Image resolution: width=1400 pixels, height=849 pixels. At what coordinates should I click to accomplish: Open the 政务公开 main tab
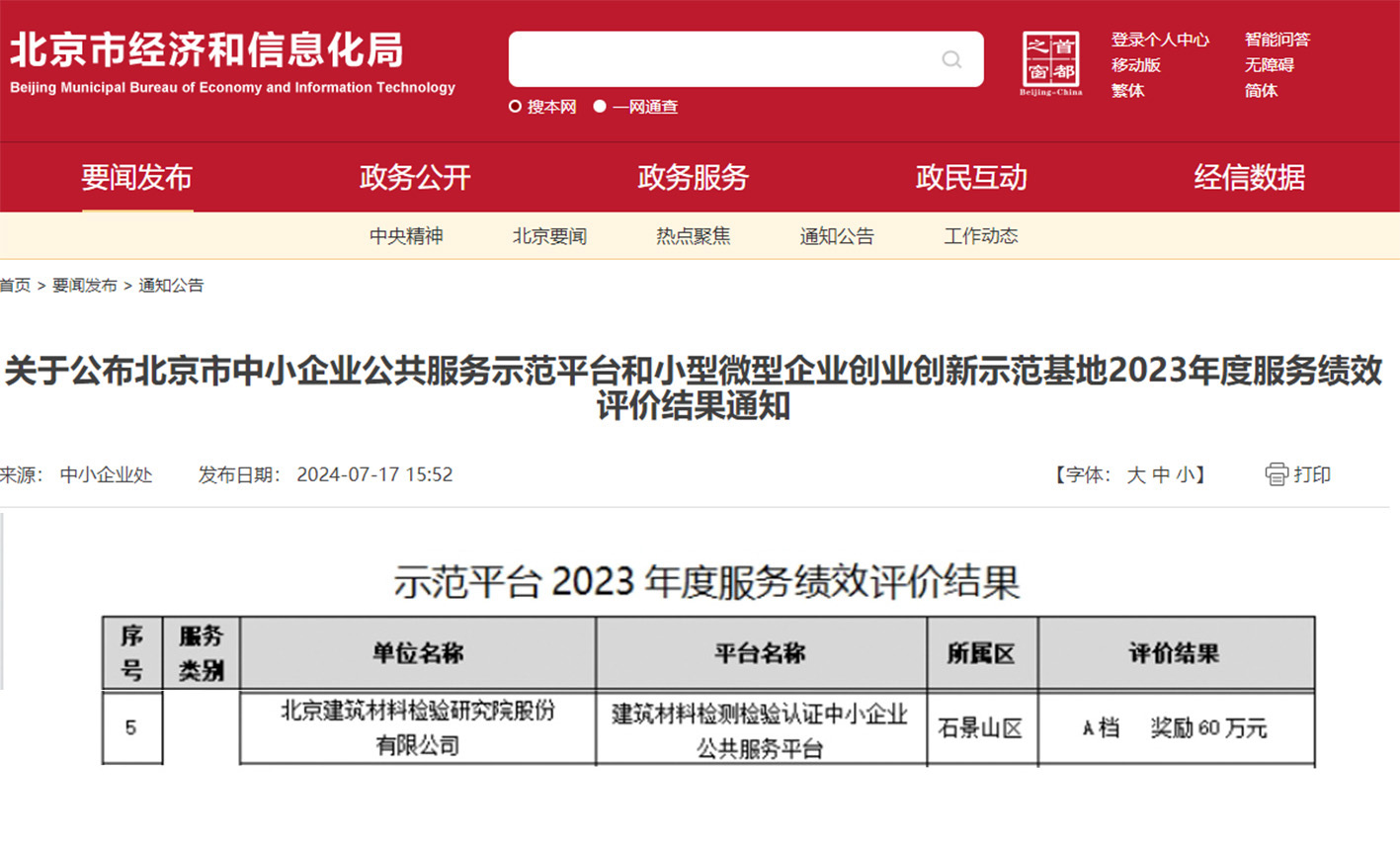415,178
